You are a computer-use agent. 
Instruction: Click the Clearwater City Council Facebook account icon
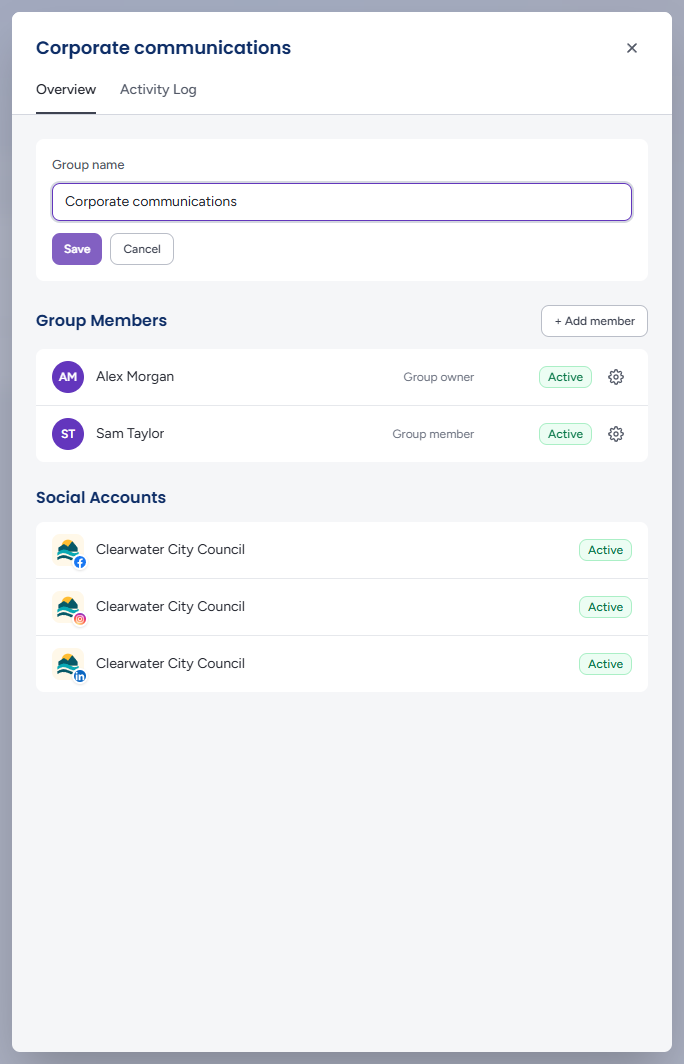coord(69,550)
